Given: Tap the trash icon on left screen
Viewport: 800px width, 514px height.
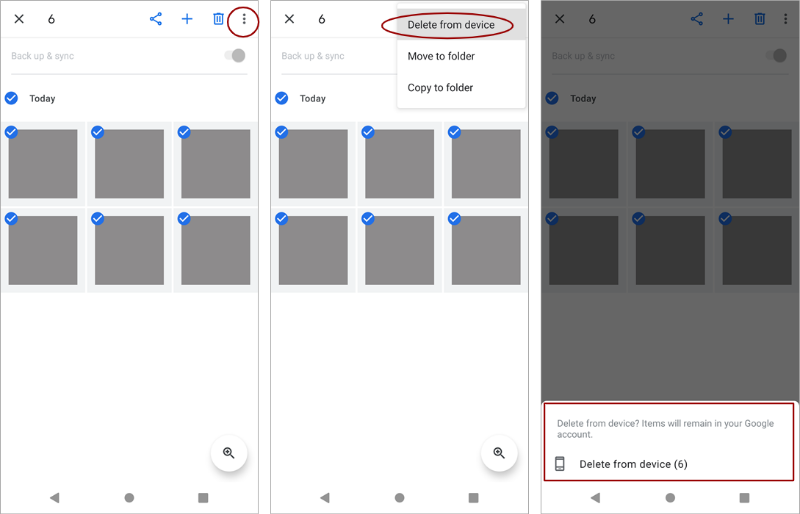Looking at the screenshot, I should tap(218, 19).
